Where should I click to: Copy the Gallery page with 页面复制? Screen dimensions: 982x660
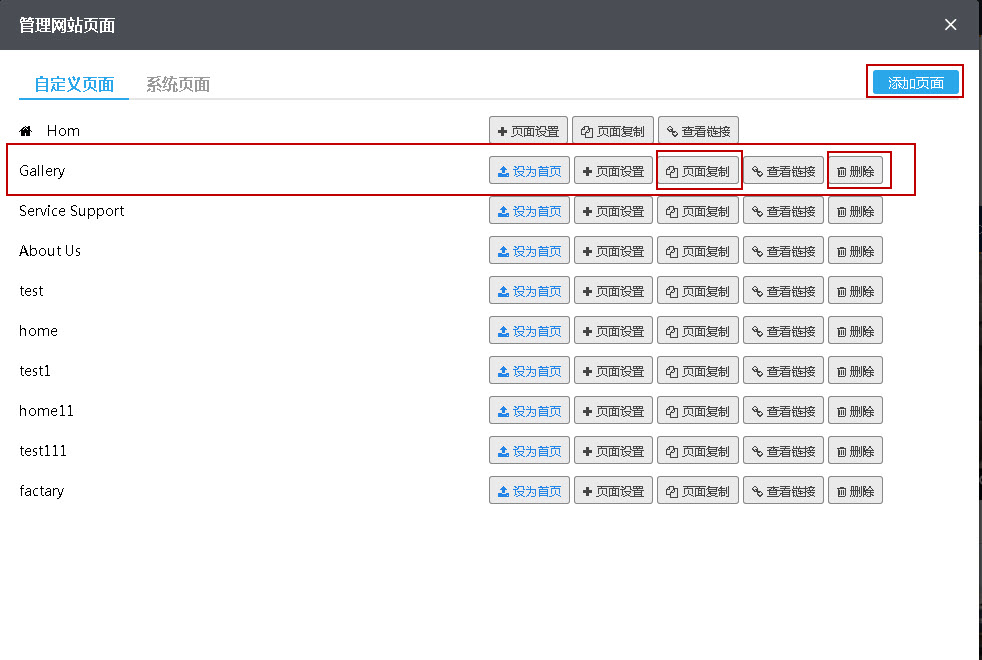698,171
